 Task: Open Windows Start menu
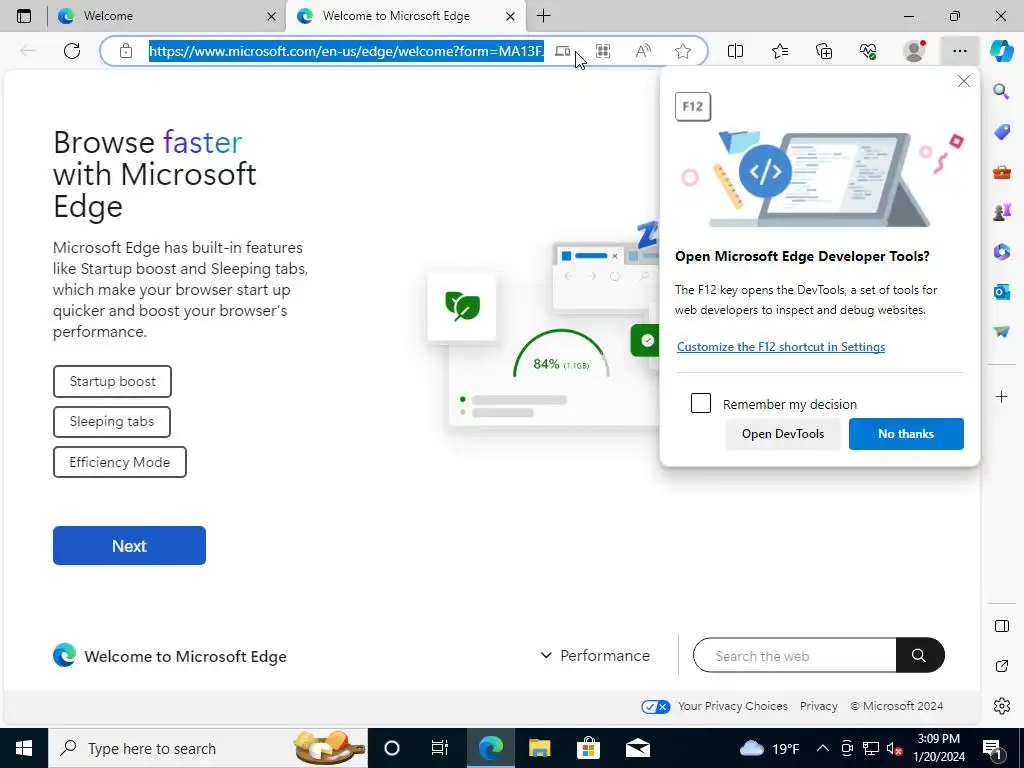point(24,748)
